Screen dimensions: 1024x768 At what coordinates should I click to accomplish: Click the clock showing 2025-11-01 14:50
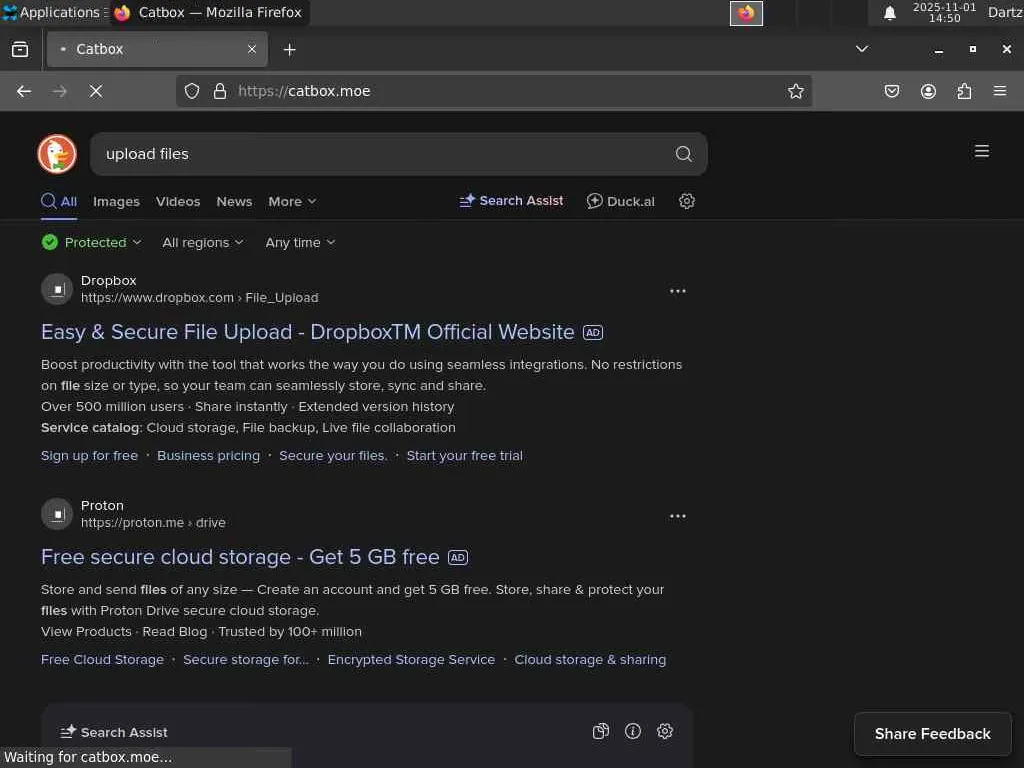(x=944, y=12)
